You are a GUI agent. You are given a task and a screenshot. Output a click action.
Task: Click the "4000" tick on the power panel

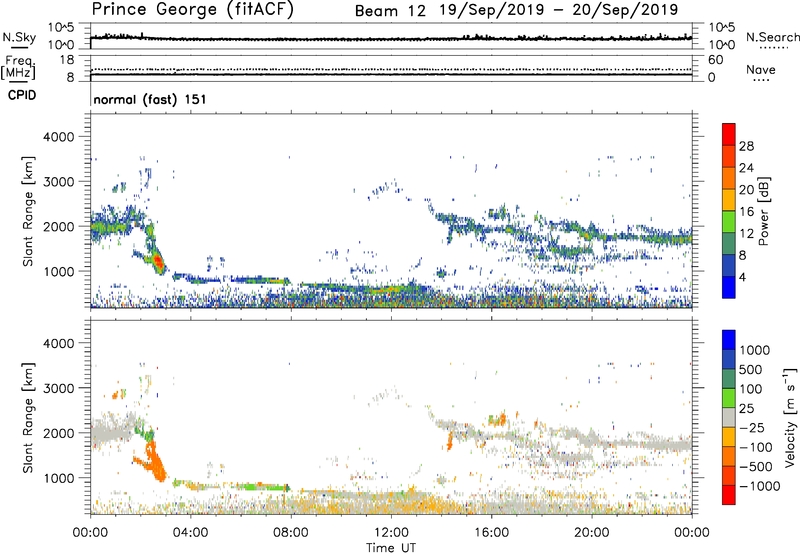pos(58,137)
